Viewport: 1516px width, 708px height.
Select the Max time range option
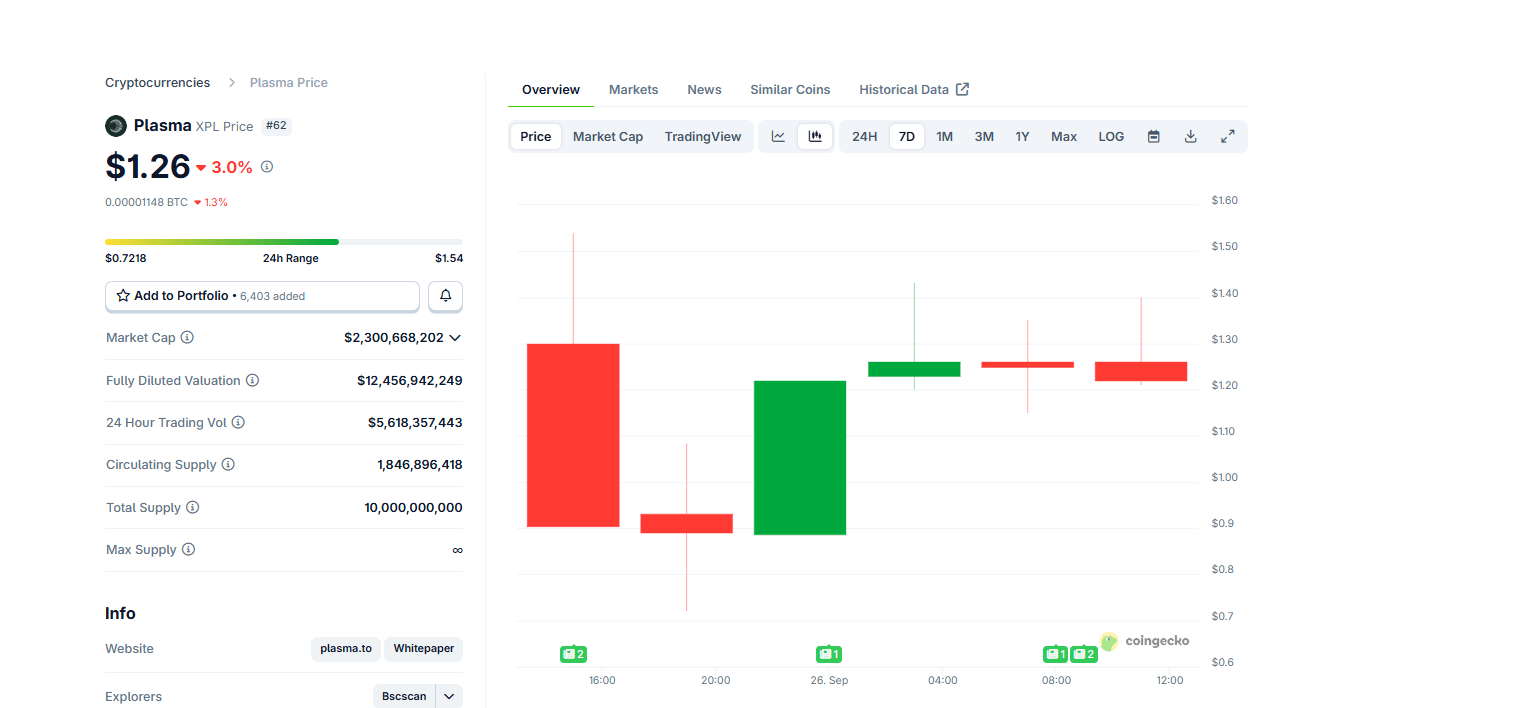(1064, 137)
